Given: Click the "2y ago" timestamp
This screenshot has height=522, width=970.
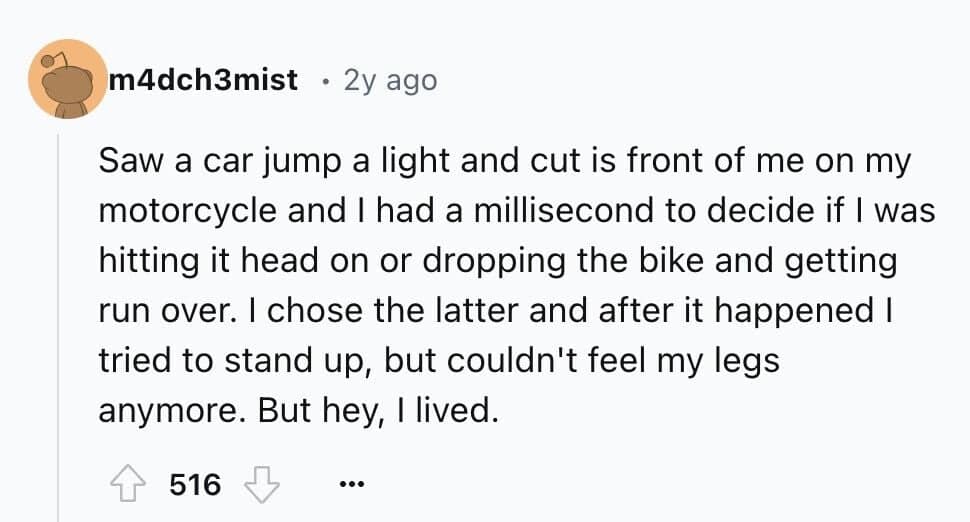Looking at the screenshot, I should click(390, 80).
